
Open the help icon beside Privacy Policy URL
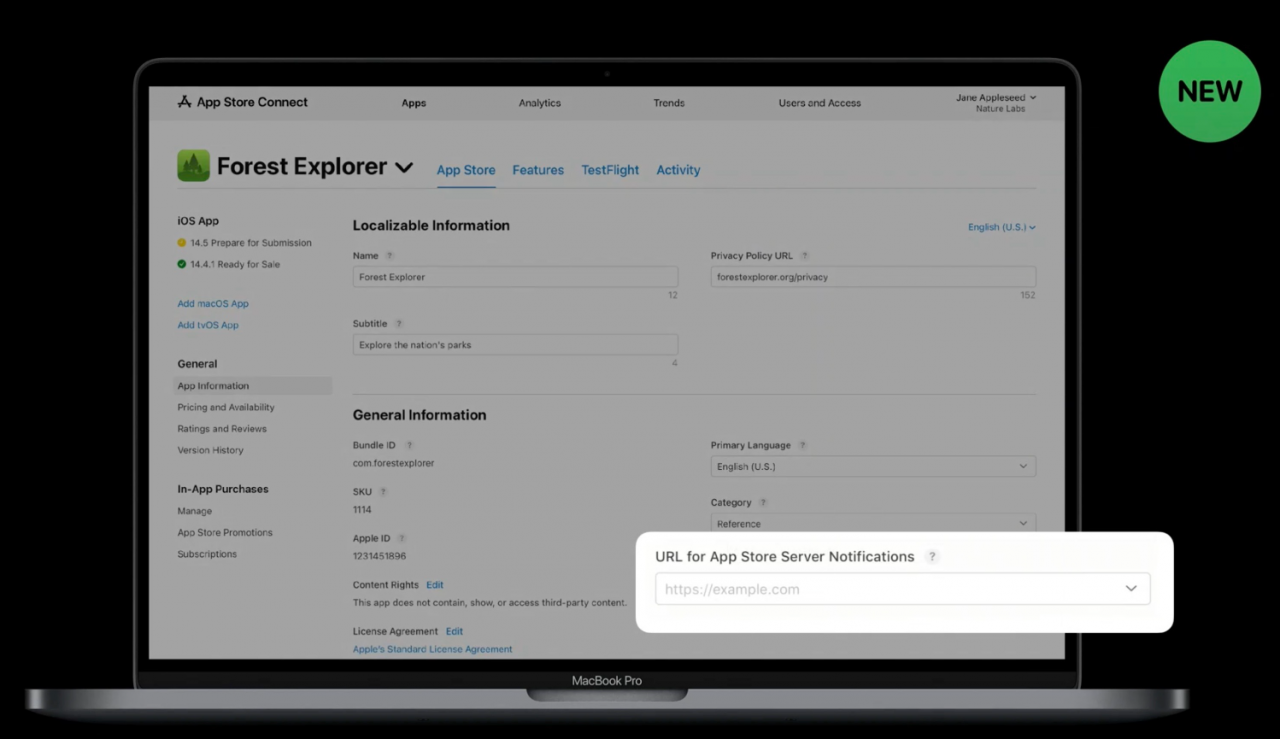tap(805, 256)
